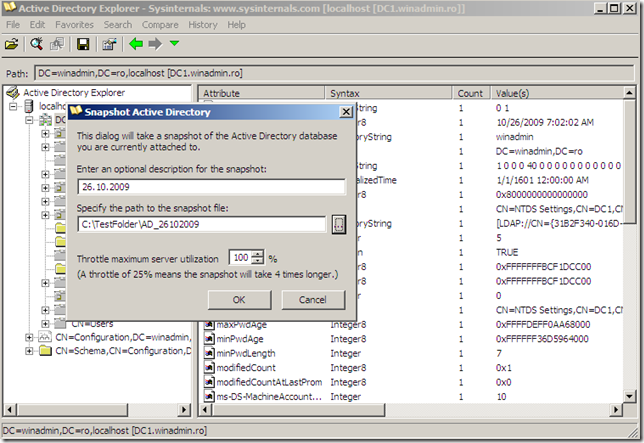Click the tree pane horizontal scrollbar thumb

(72, 409)
